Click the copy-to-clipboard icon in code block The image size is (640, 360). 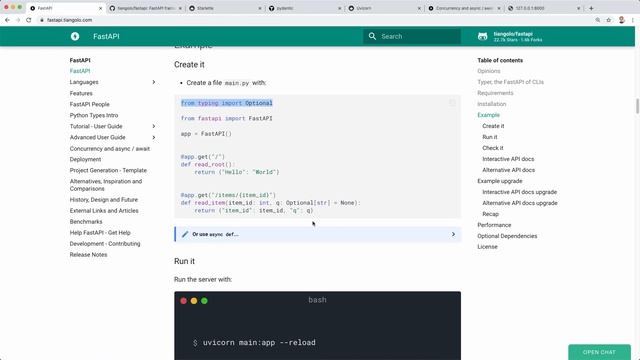coord(452,103)
